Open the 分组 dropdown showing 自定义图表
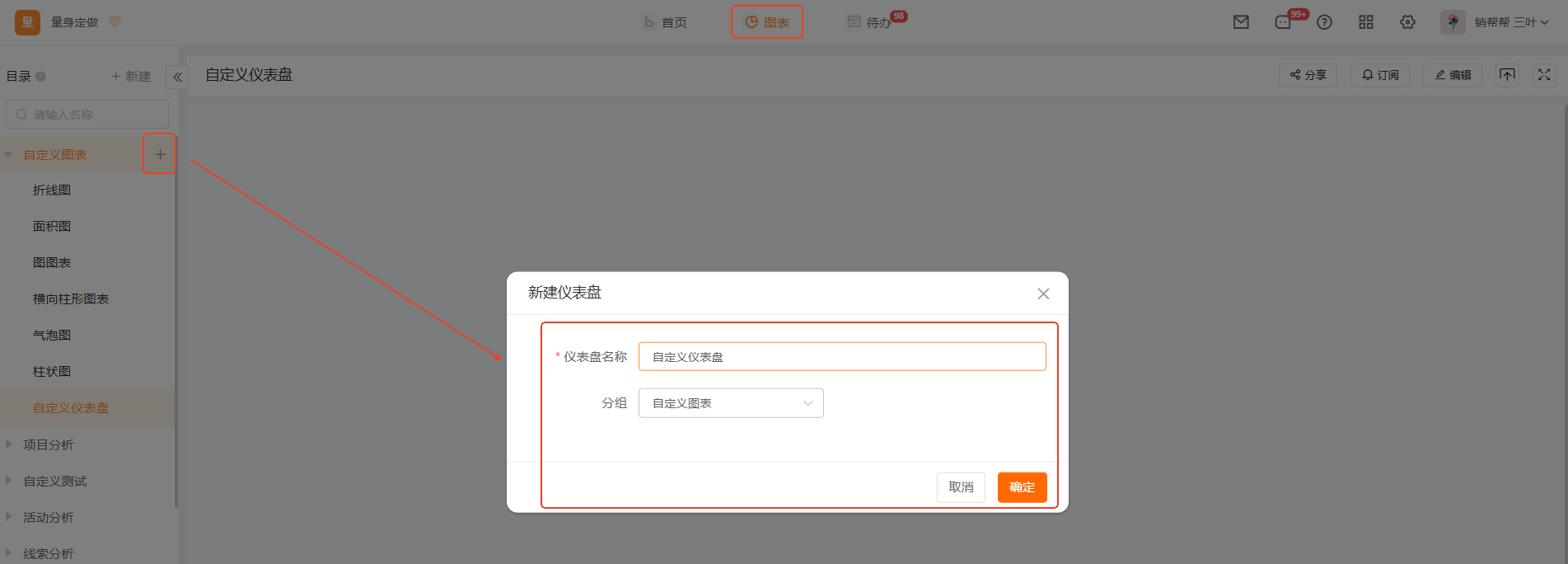The height and width of the screenshot is (564, 1568). (x=731, y=403)
